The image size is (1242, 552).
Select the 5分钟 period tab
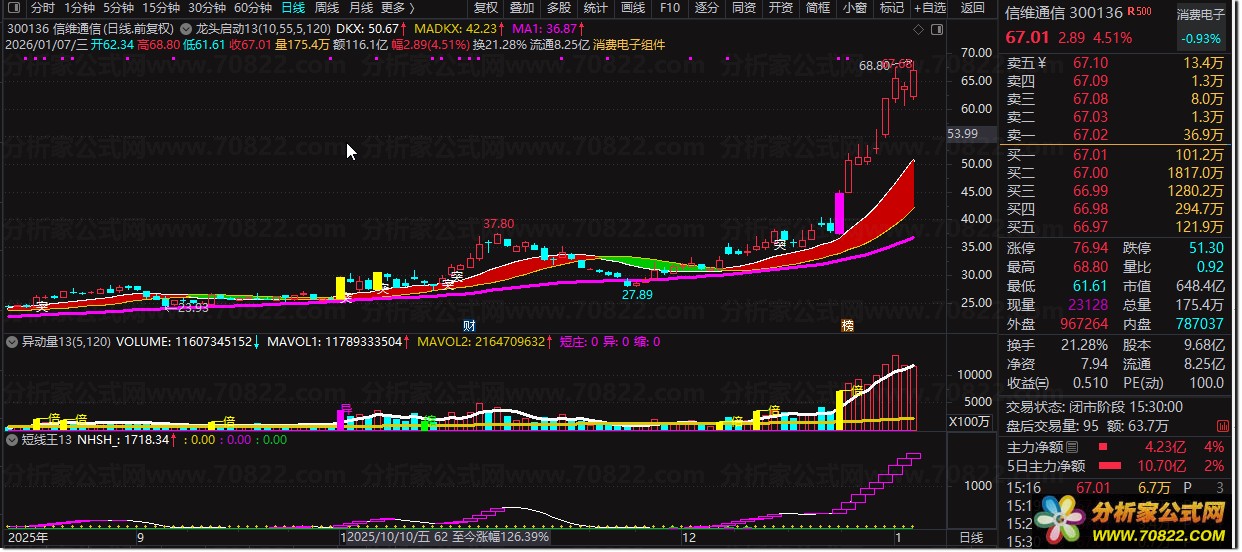pyautogui.click(x=118, y=8)
